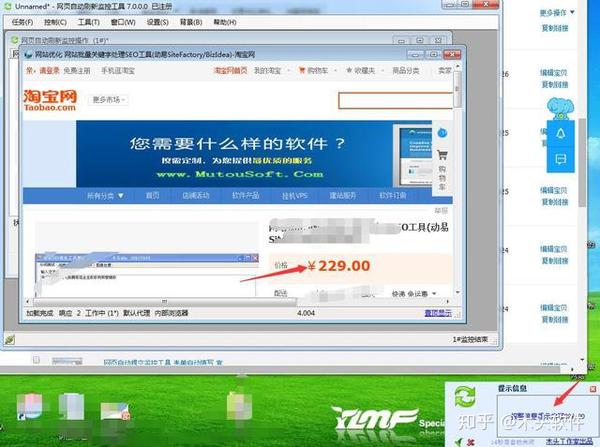
Task: Select the 首页 store navigation tab
Action: pos(152,196)
